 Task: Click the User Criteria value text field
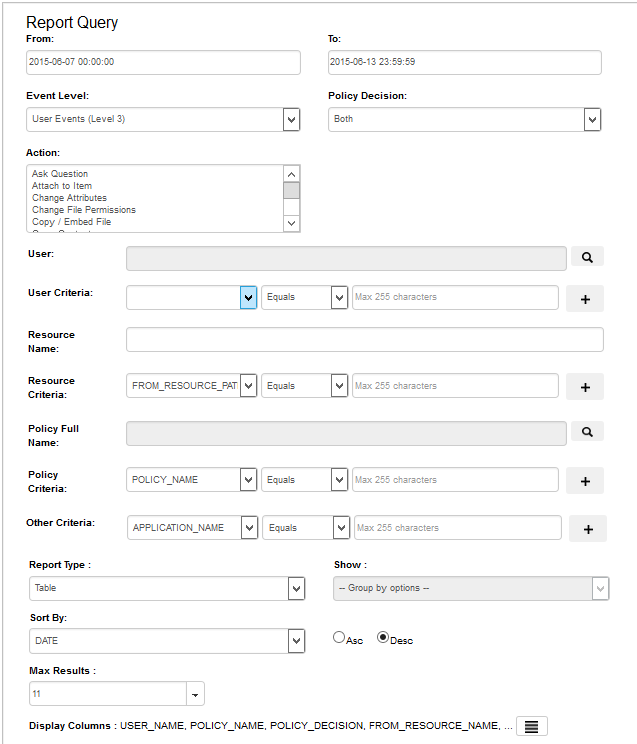coord(455,298)
